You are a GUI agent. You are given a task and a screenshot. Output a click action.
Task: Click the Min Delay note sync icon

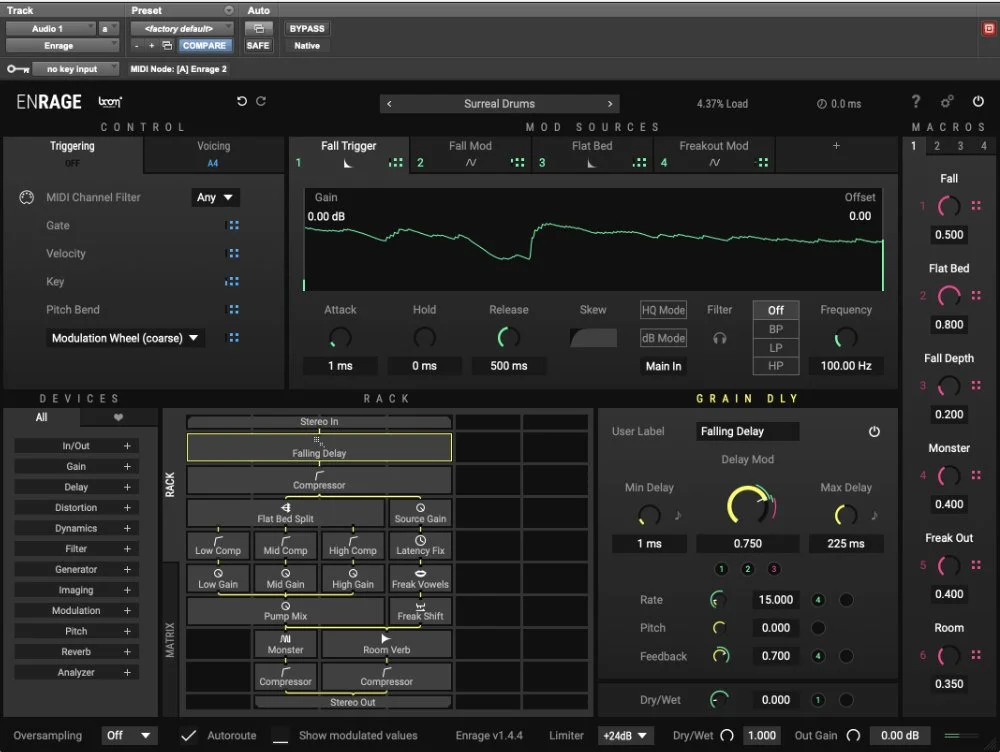coord(678,515)
